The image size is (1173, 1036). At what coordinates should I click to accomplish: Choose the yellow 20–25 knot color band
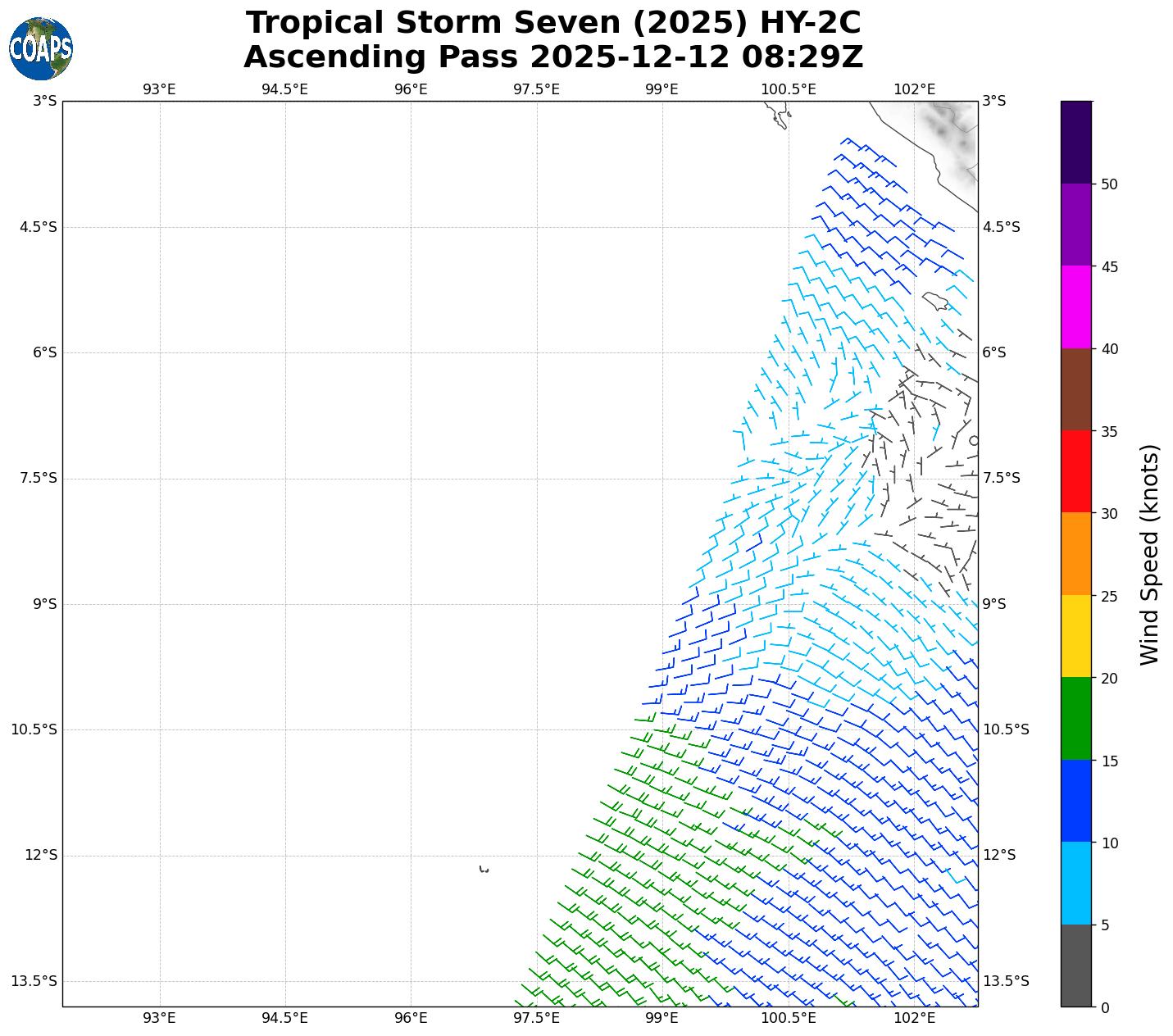[x=1075, y=636]
